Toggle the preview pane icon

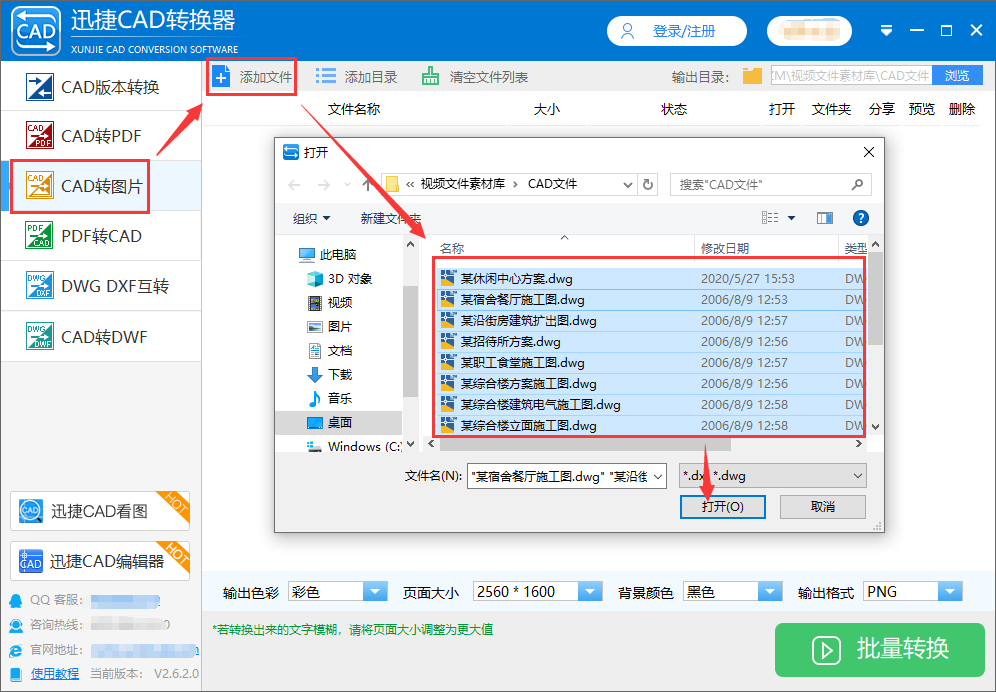(x=824, y=218)
